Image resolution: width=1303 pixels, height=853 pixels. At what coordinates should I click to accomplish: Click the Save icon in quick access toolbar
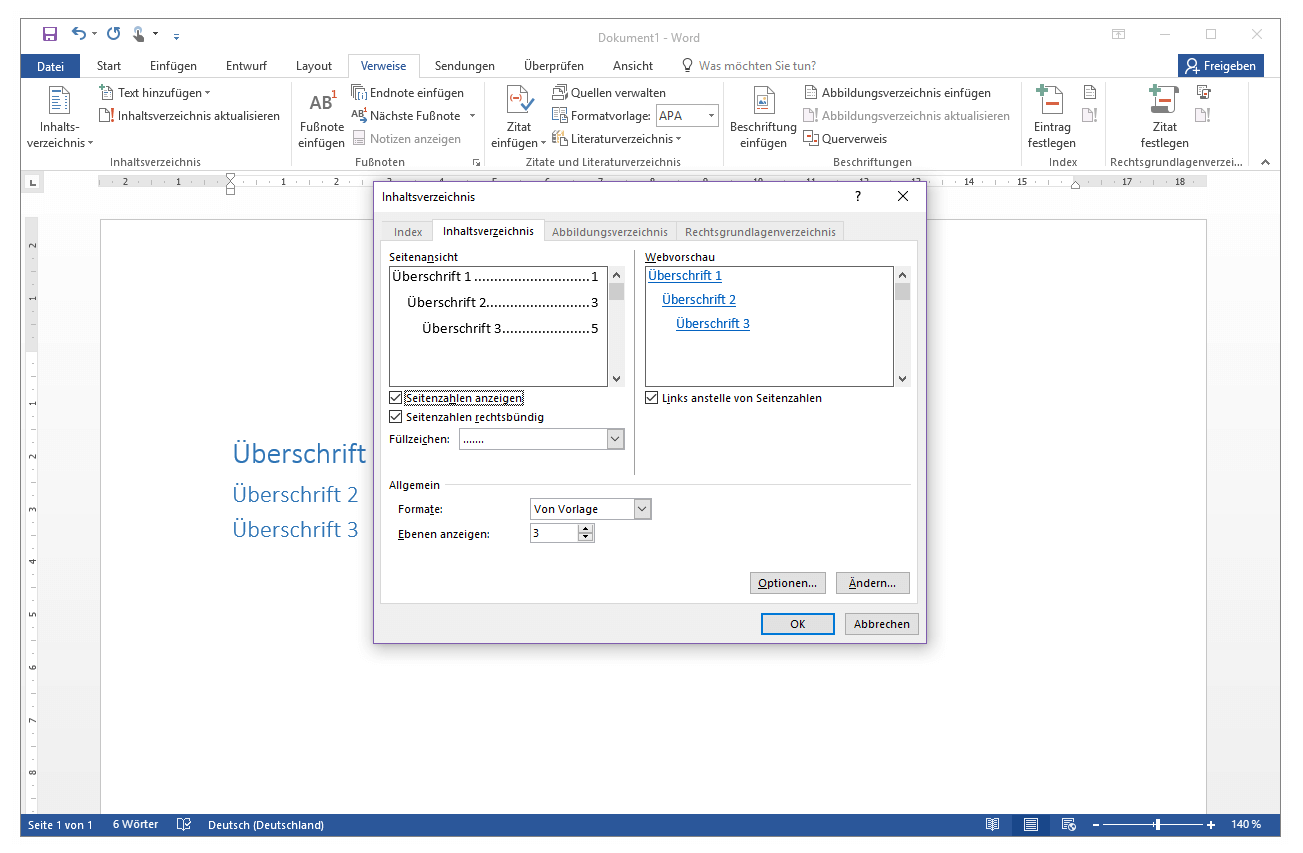50,34
